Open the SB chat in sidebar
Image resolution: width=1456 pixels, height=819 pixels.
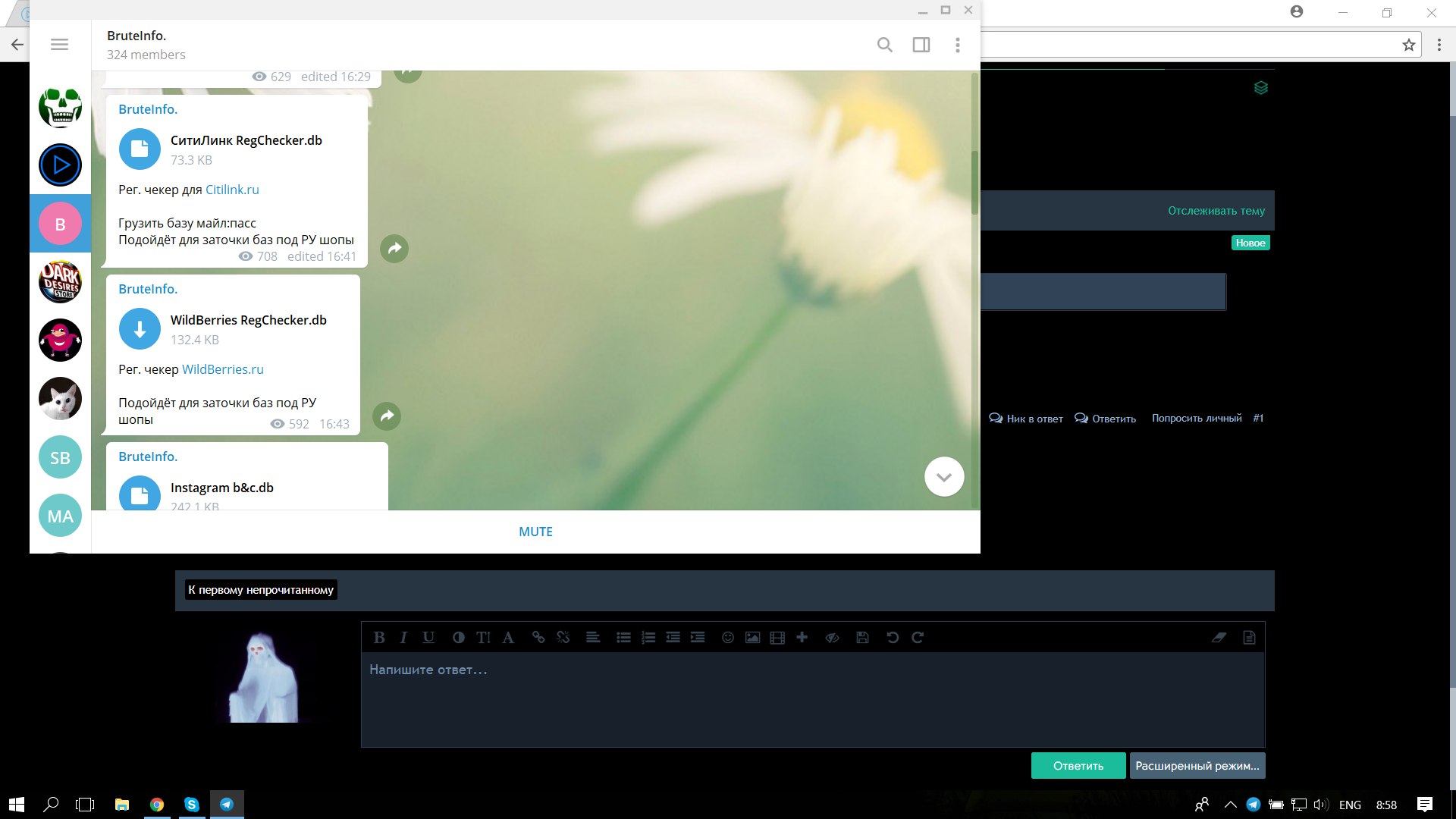(60, 457)
